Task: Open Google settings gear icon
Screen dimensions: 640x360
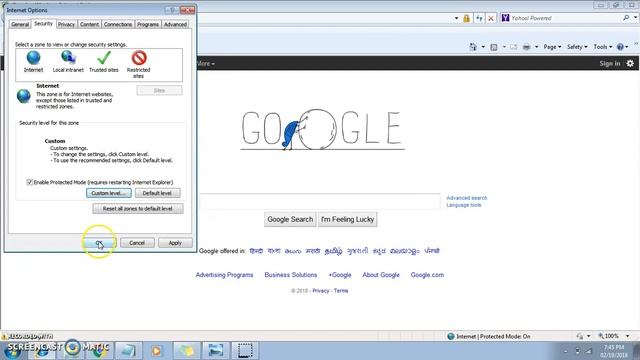Action: click(x=630, y=63)
